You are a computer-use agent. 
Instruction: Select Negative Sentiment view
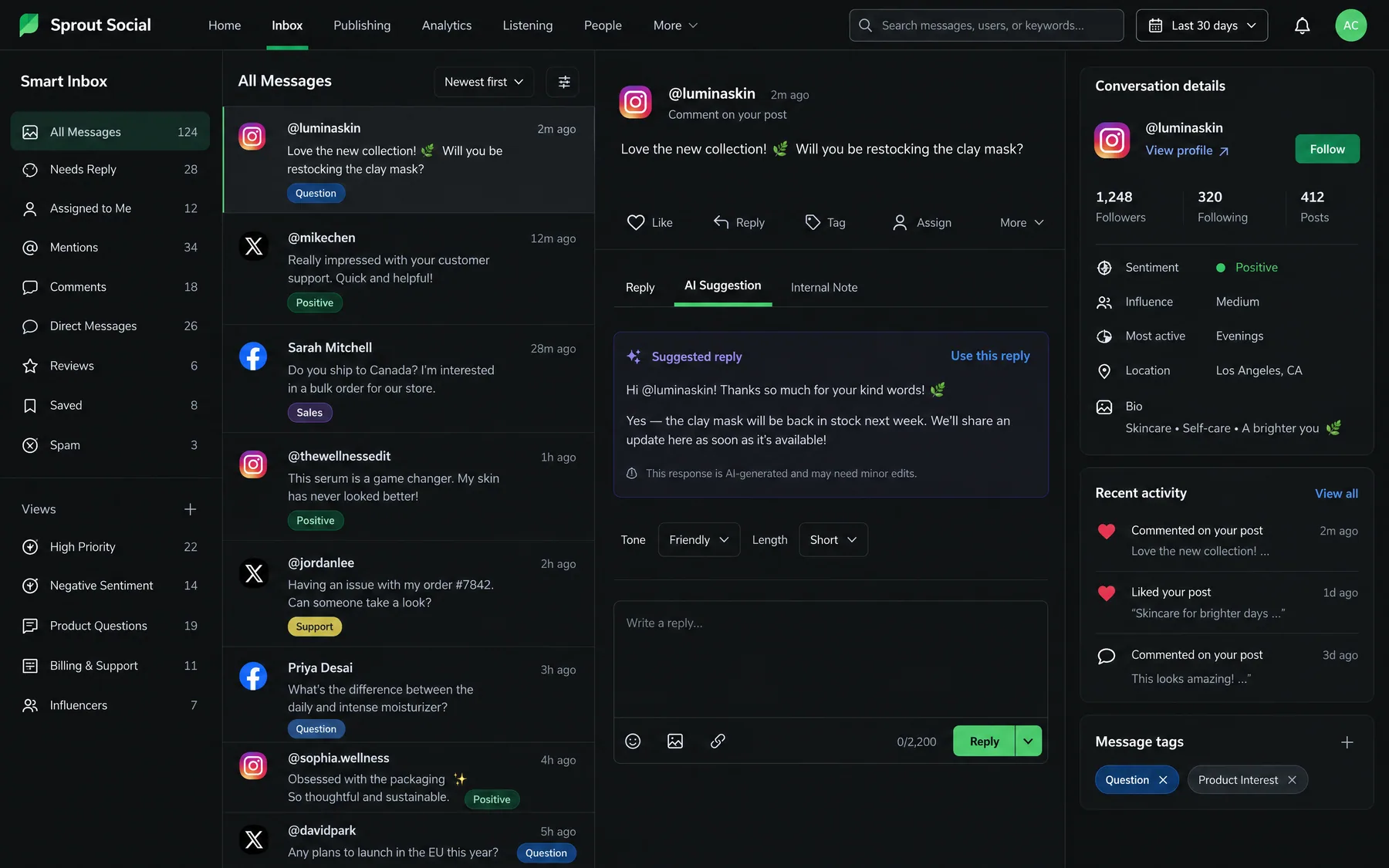110,586
